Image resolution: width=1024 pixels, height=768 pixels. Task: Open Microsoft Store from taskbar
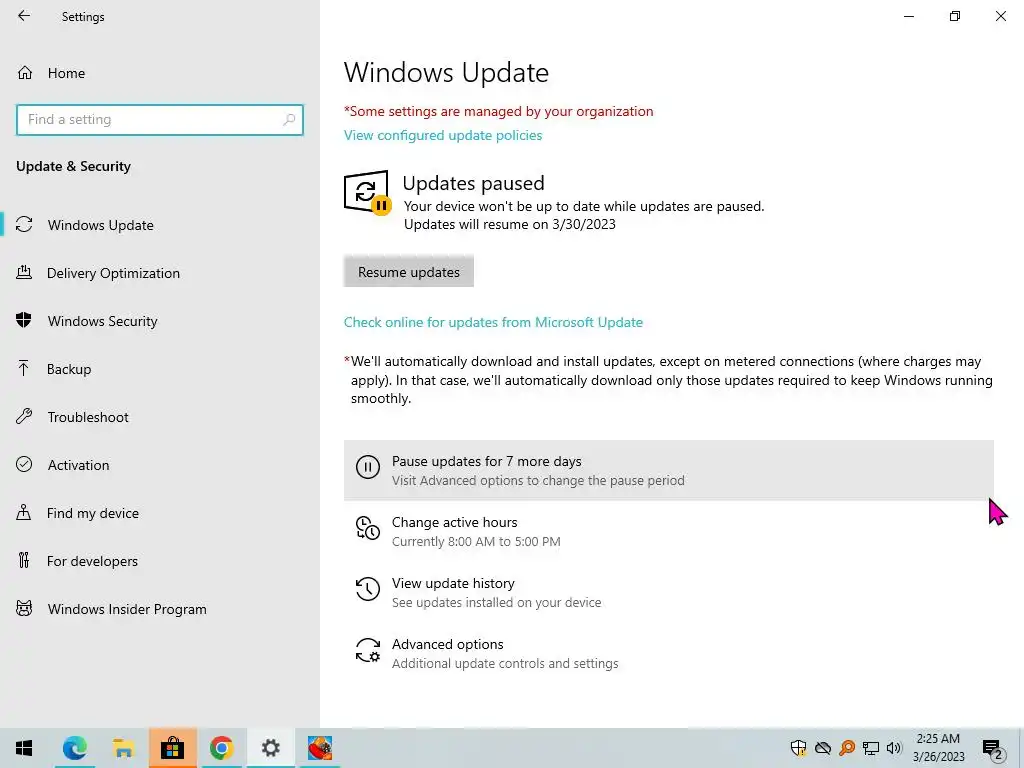pyautogui.click(x=172, y=748)
